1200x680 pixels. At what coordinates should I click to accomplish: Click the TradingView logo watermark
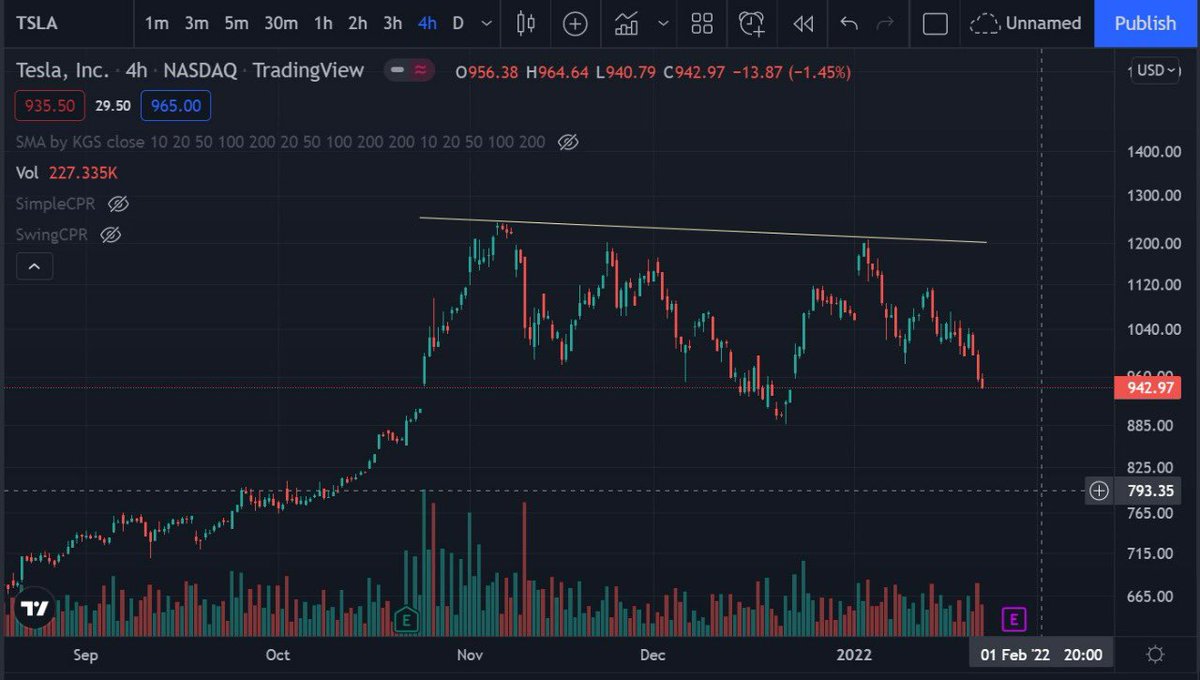(x=33, y=607)
